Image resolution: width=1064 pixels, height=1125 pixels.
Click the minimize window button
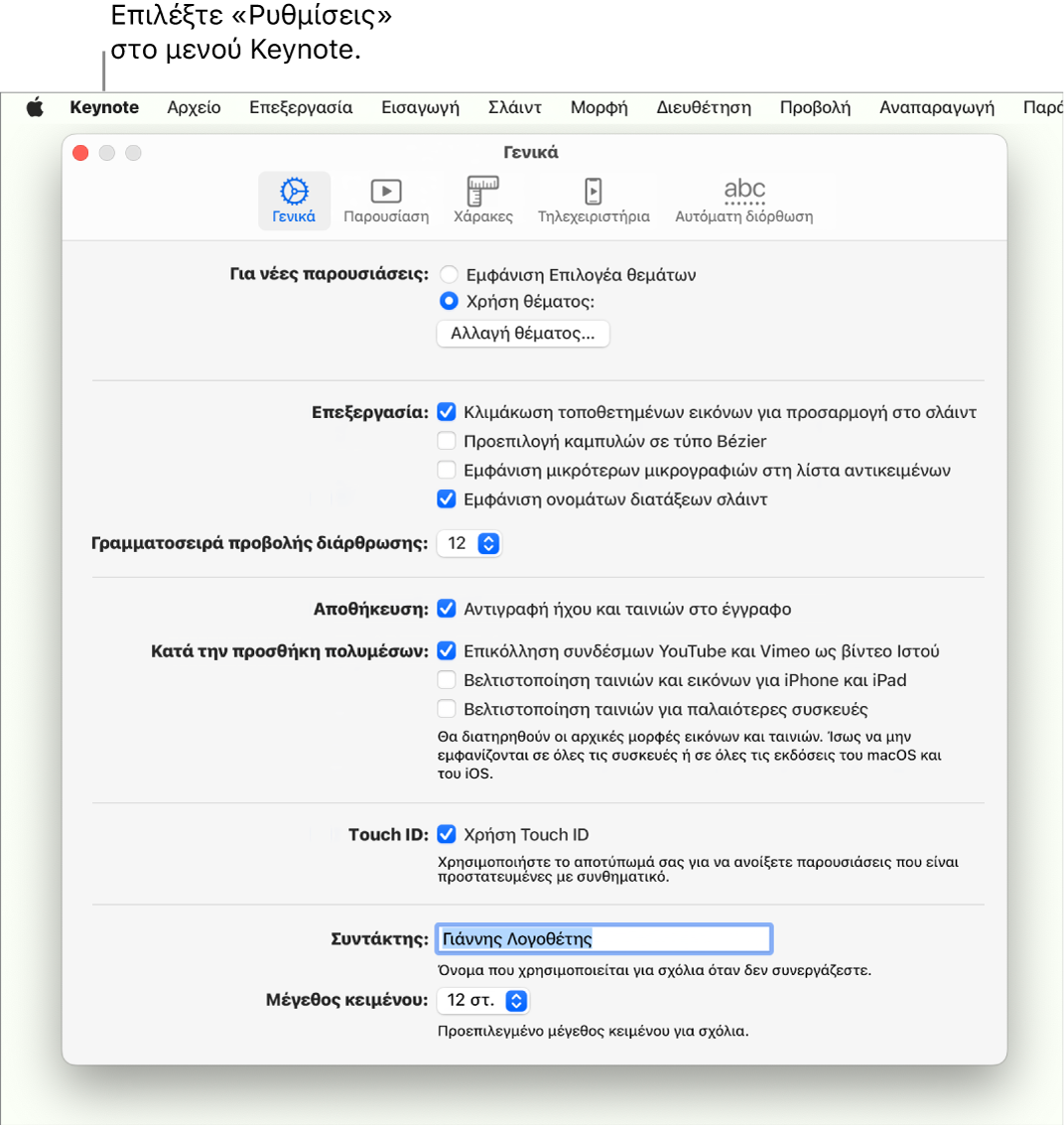107,153
